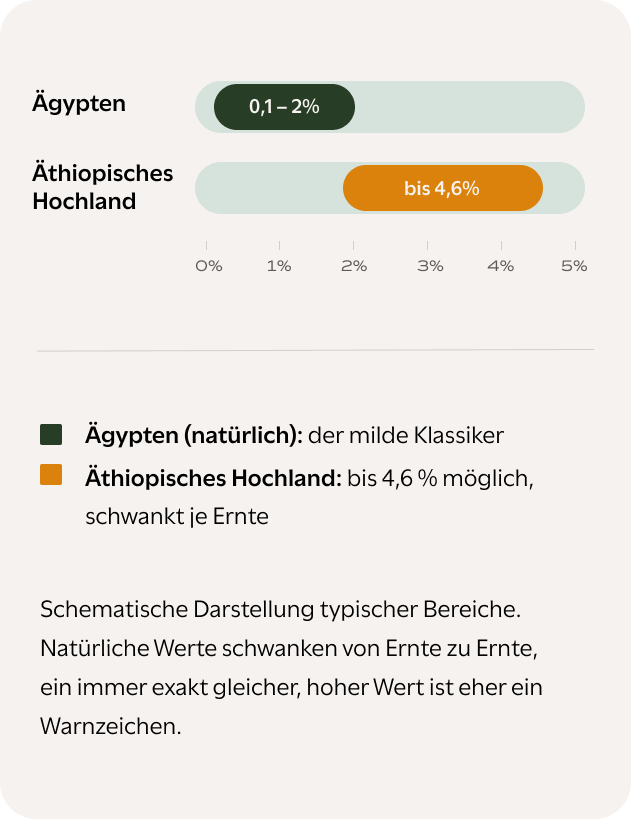Click the 2% axis tick label
Image resolution: width=631 pixels, height=819 pixels.
354,266
